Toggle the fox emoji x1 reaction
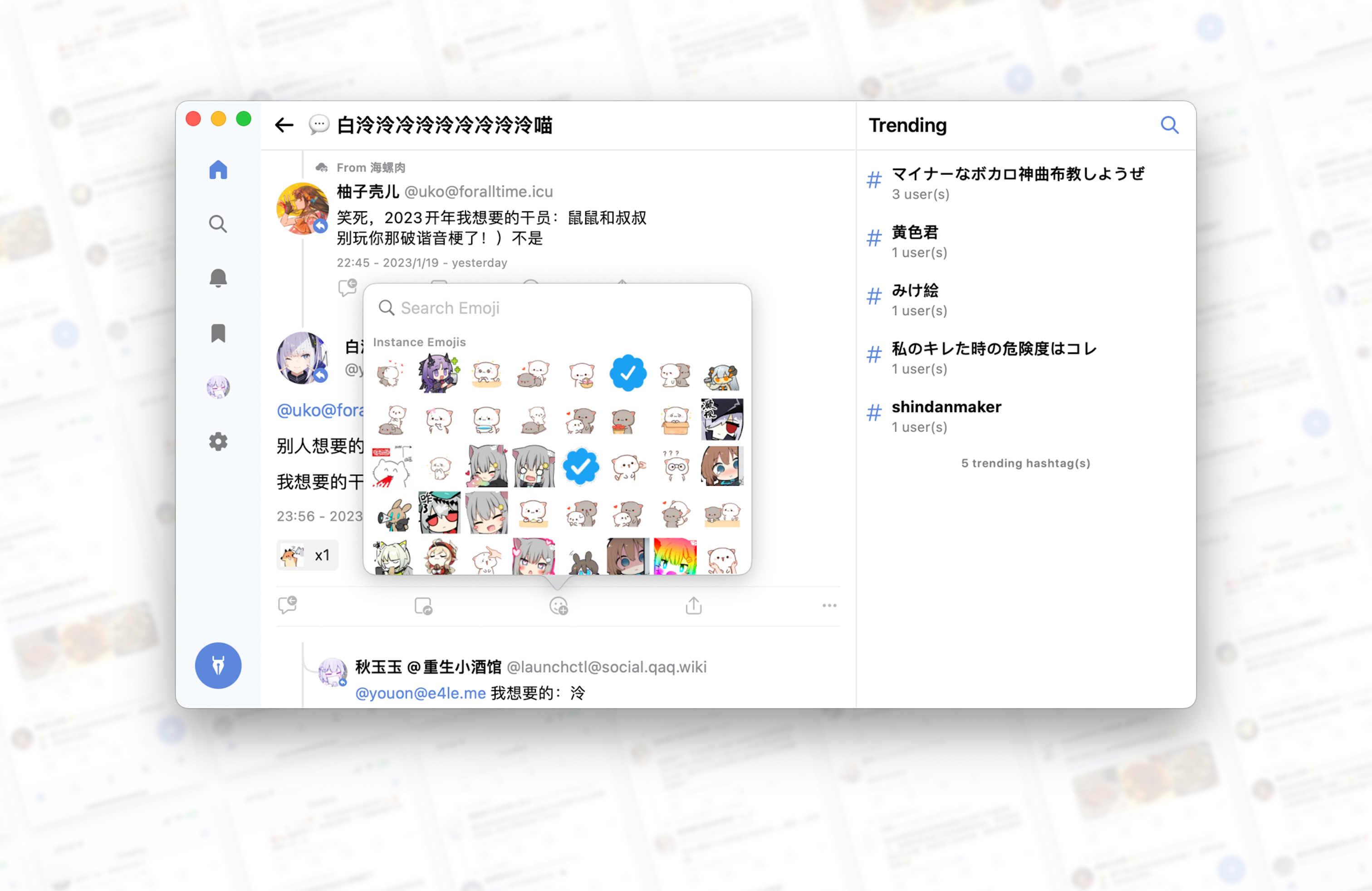 point(307,555)
